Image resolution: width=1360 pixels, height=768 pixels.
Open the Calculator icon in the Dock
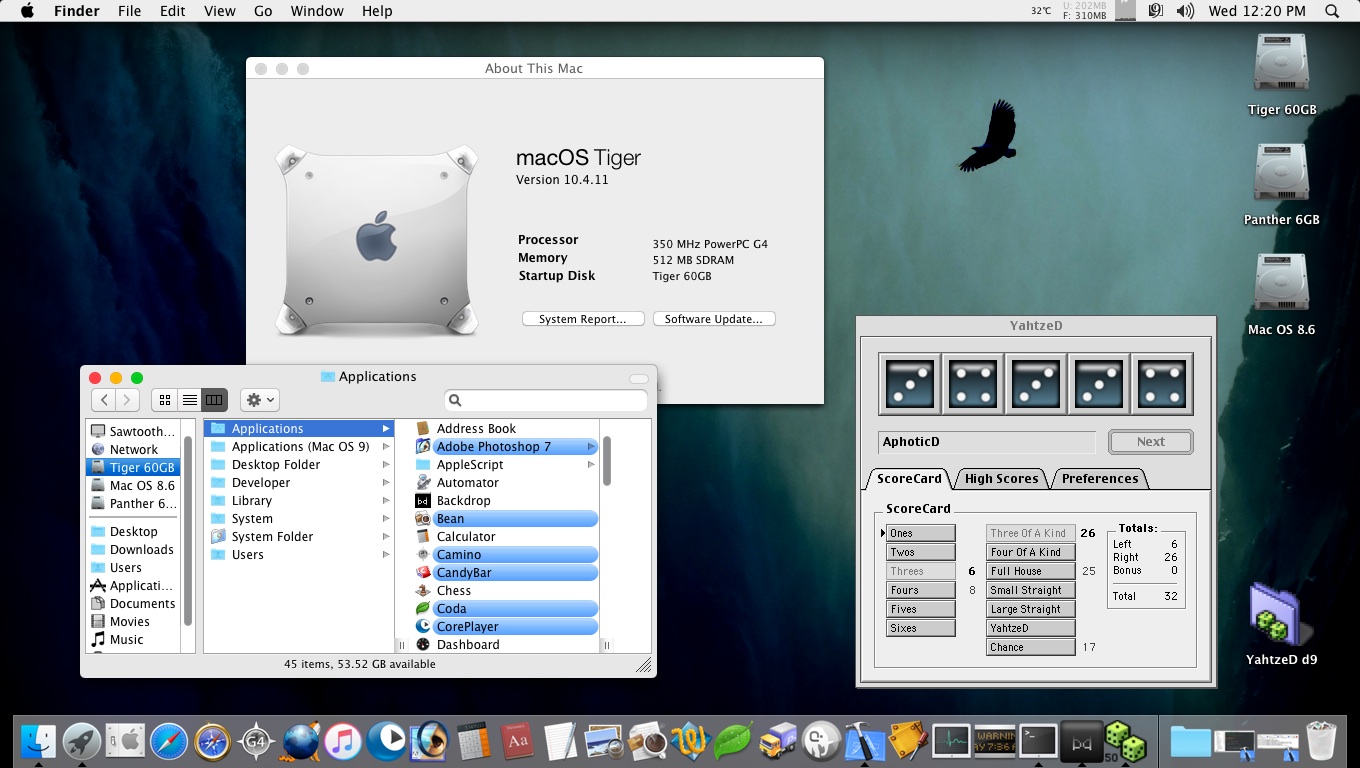[473, 741]
